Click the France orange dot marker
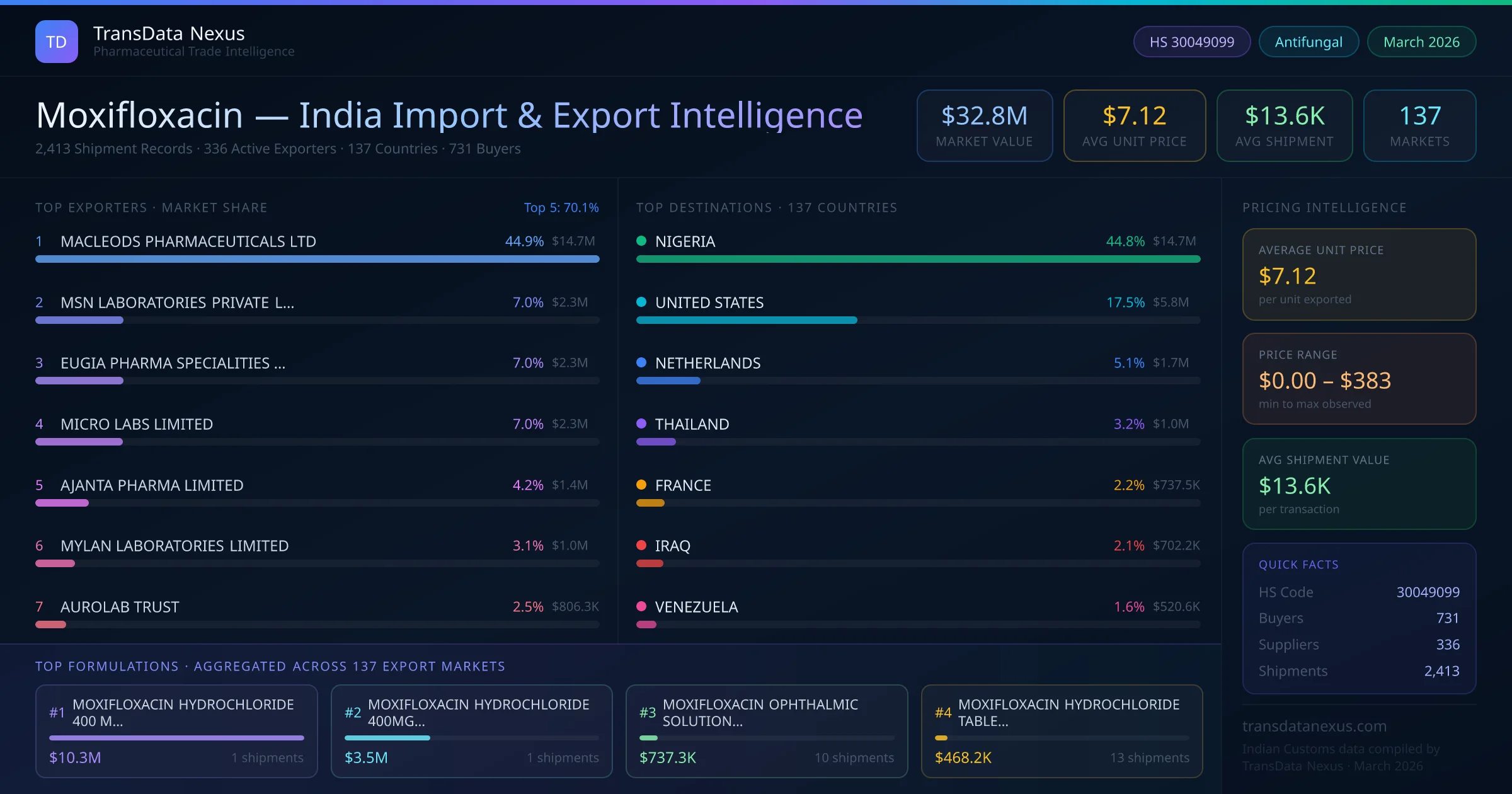1512x794 pixels. coord(641,485)
